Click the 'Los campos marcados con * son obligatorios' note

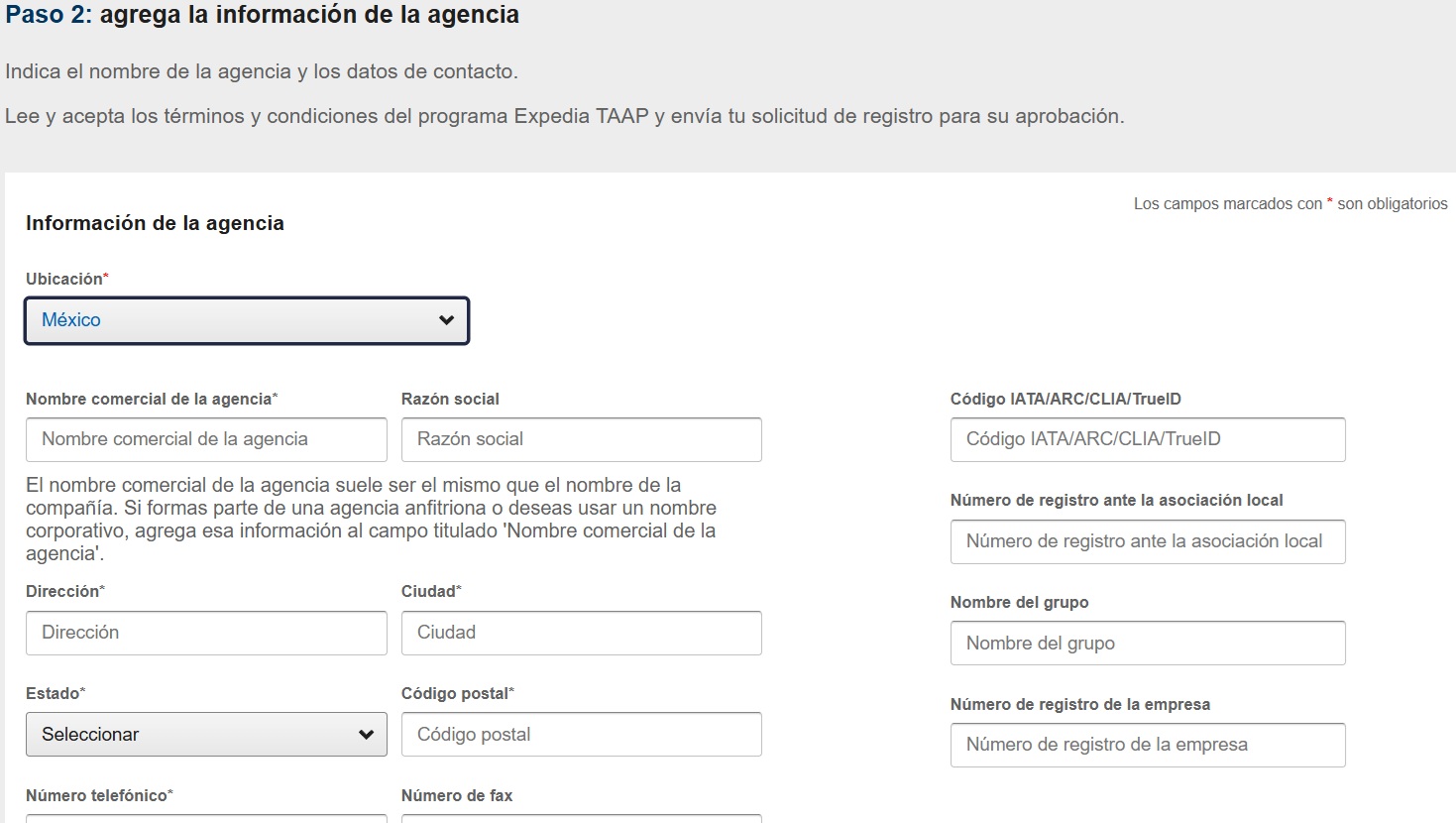point(1290,203)
